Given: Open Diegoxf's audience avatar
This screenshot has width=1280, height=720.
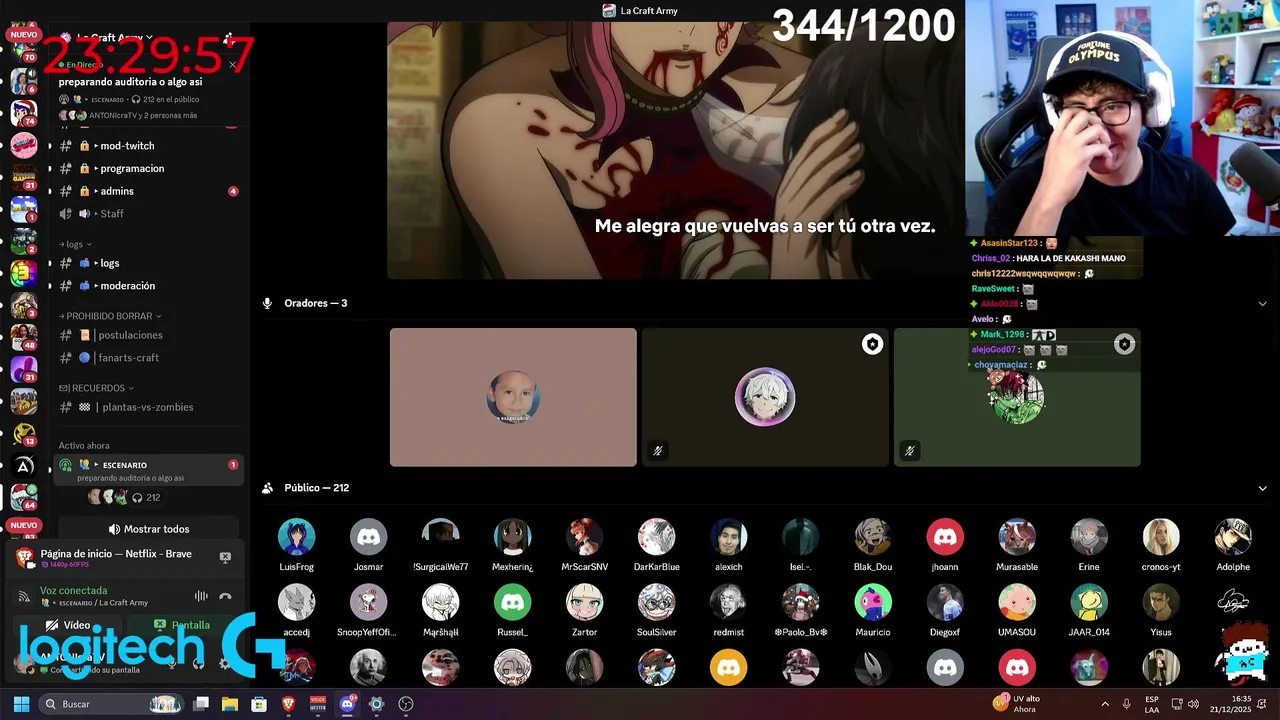Looking at the screenshot, I should (944, 603).
